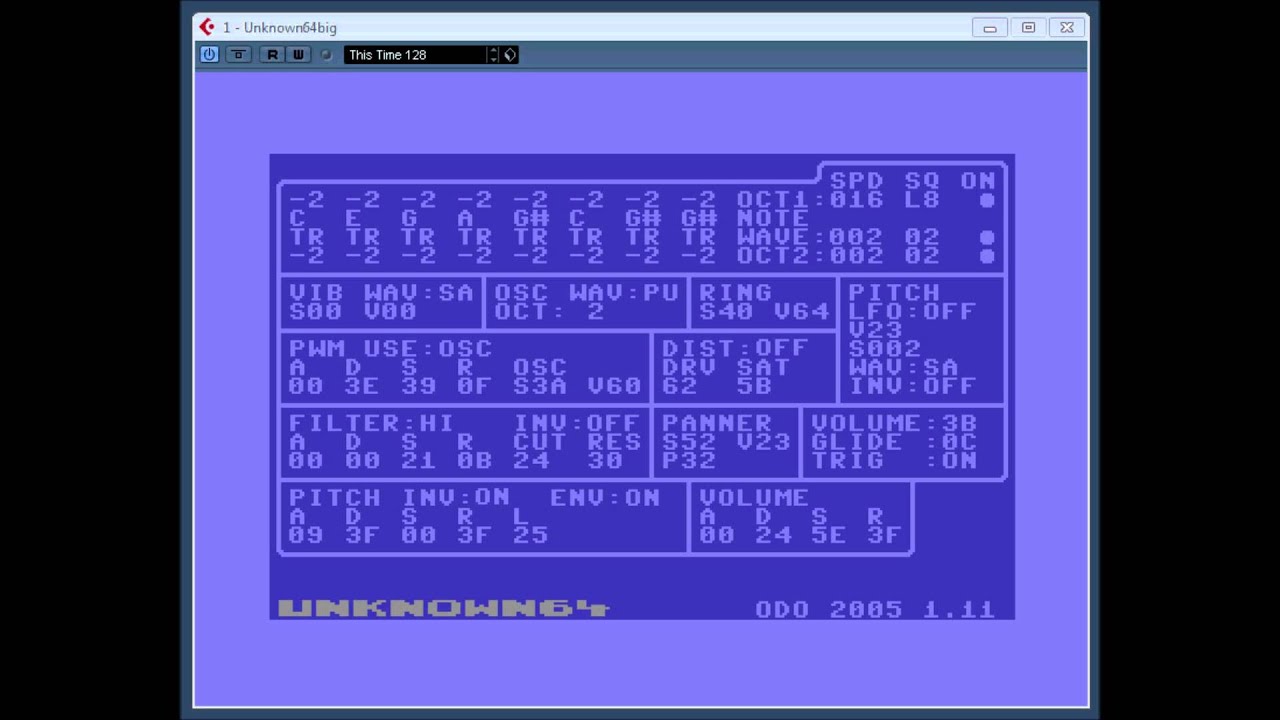Adjust filter release value 0B
The image size is (1280, 720).
coord(474,461)
